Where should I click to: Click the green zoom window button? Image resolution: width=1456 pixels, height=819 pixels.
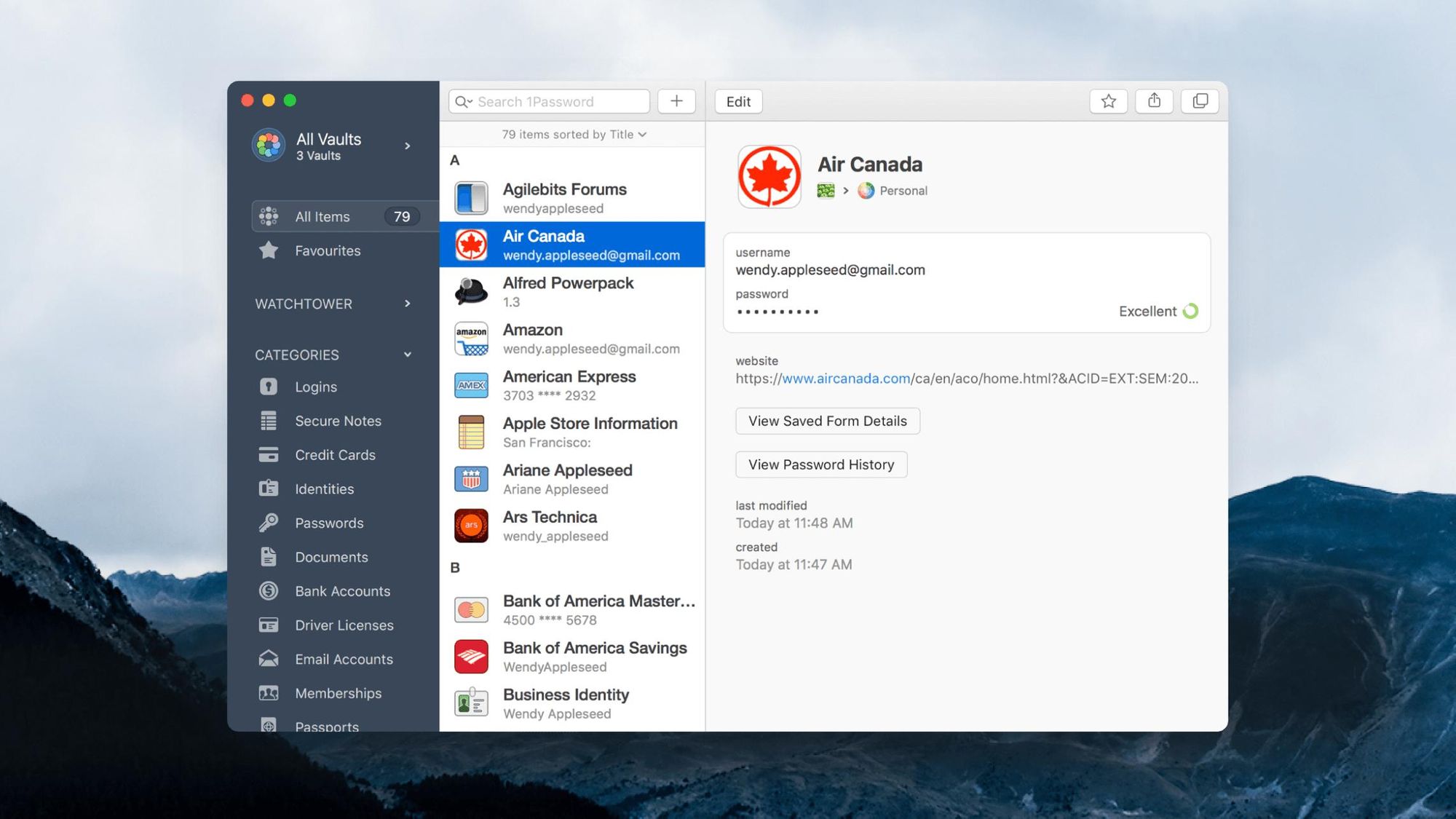(x=290, y=100)
